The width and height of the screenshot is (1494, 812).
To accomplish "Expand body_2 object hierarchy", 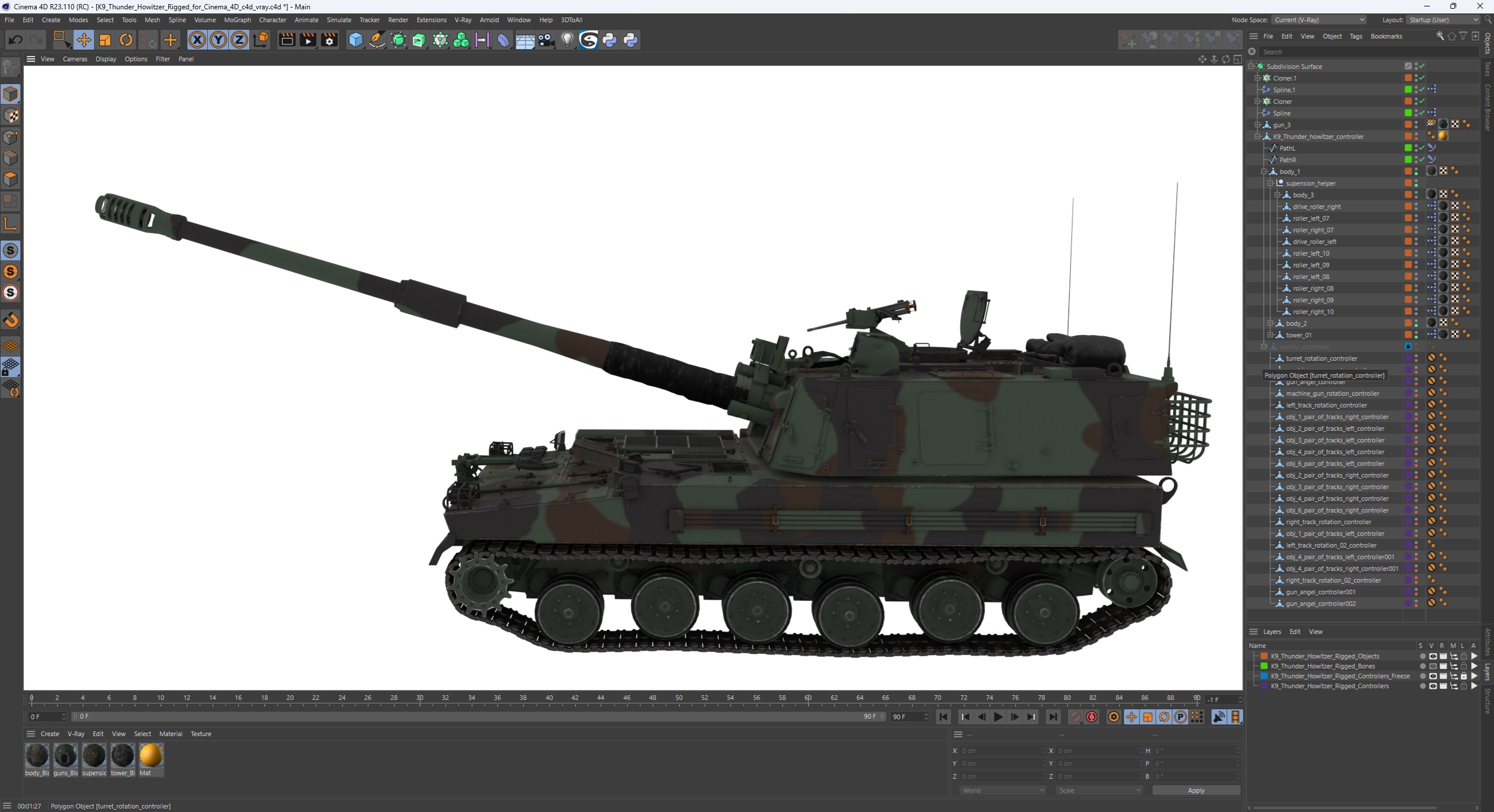I will [1270, 323].
